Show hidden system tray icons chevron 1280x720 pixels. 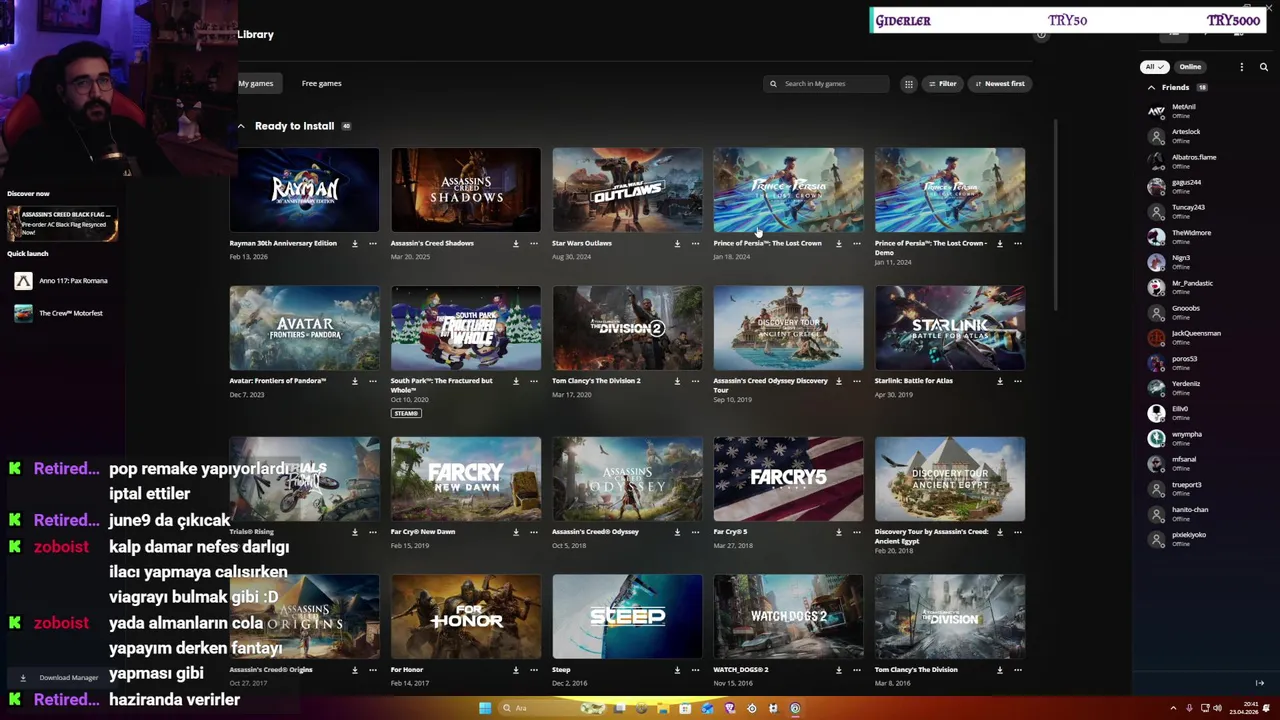tap(1173, 709)
